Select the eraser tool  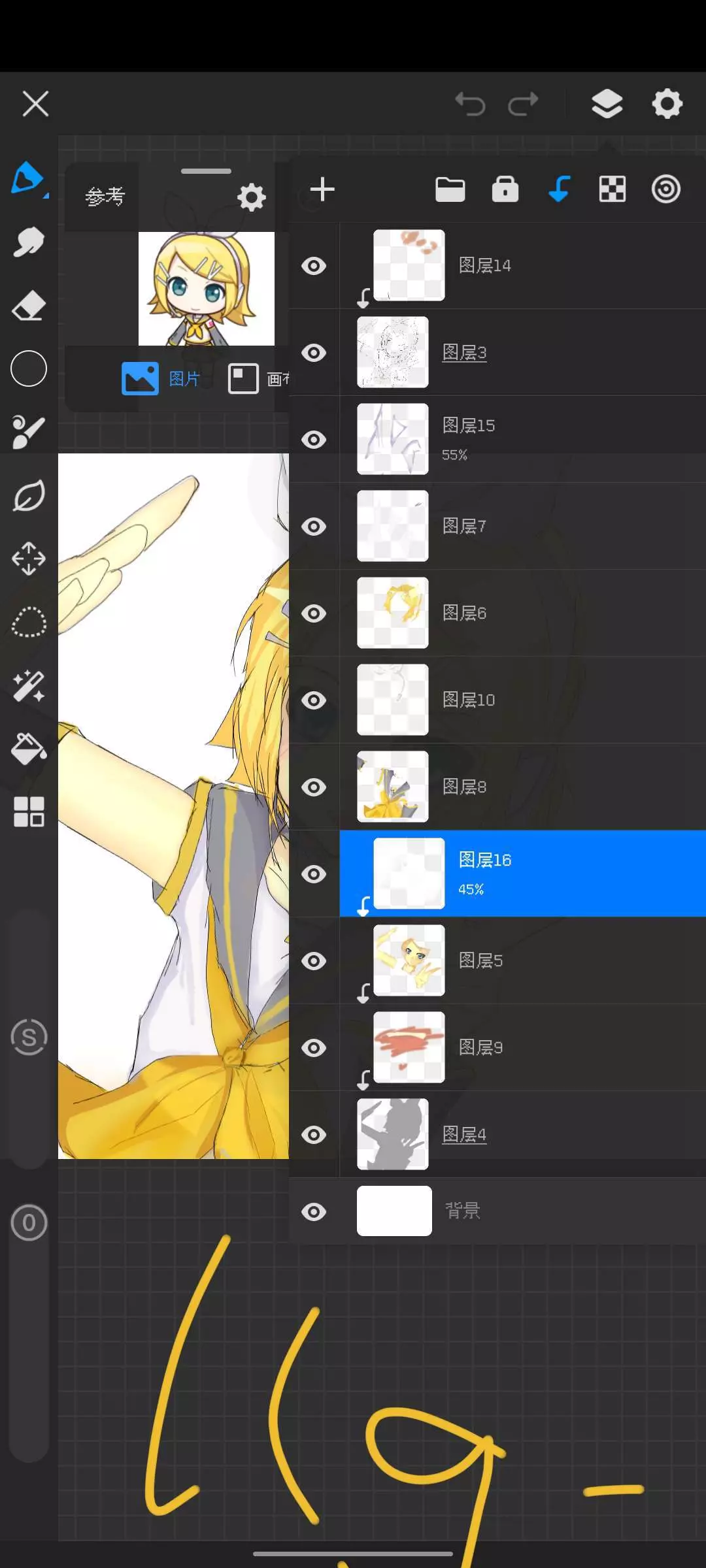click(29, 305)
